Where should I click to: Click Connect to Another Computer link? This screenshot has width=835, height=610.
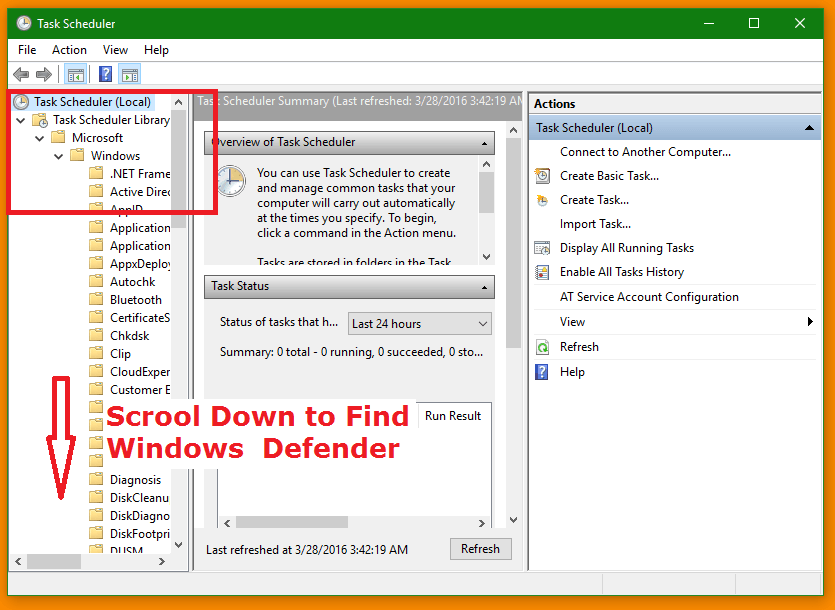pos(645,152)
